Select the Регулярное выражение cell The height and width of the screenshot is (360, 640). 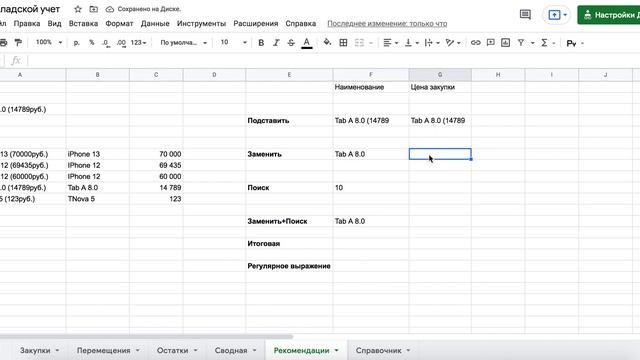[289, 266]
